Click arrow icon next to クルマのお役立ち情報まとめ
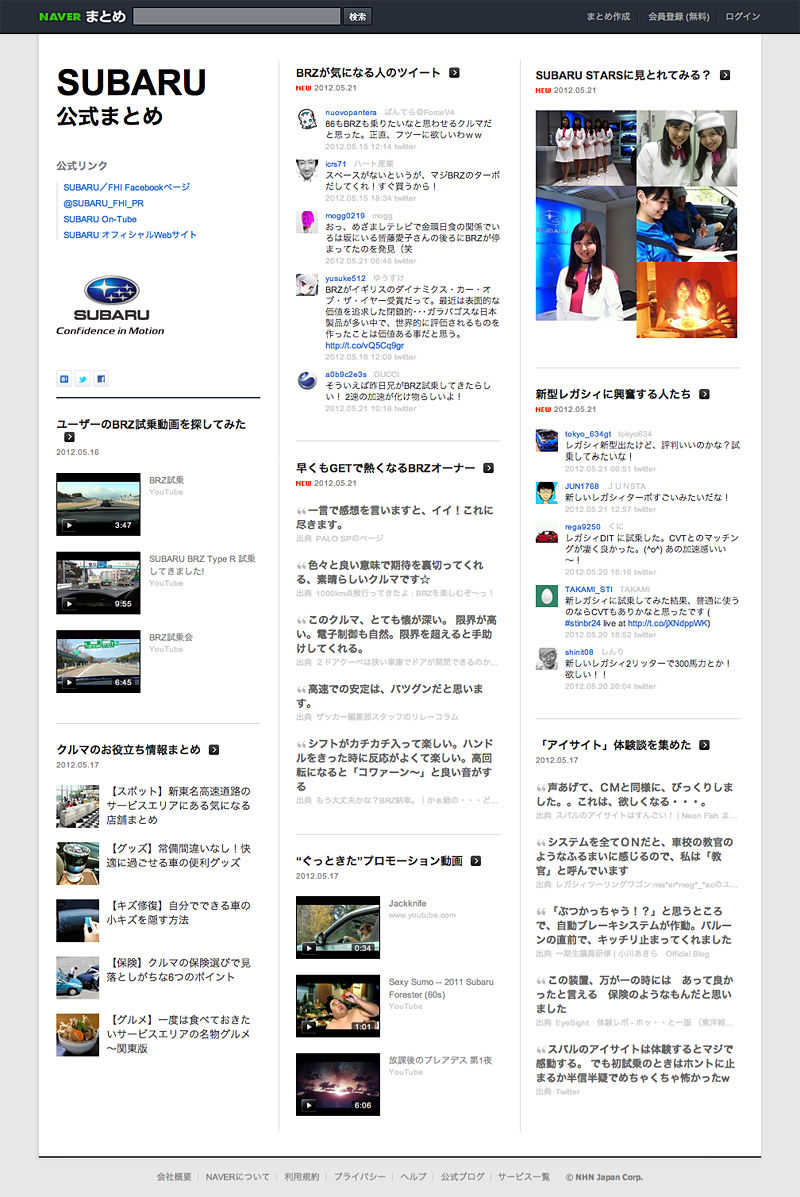Viewport: 800px width, 1197px height. tap(214, 750)
